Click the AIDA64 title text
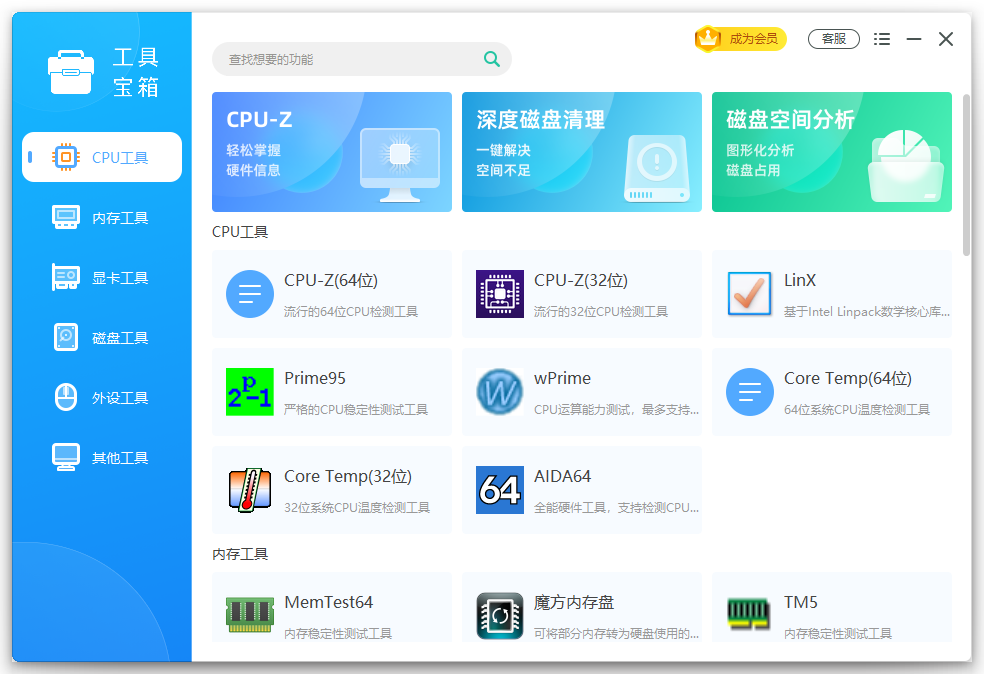Viewport: 984px width, 674px height. tap(562, 476)
